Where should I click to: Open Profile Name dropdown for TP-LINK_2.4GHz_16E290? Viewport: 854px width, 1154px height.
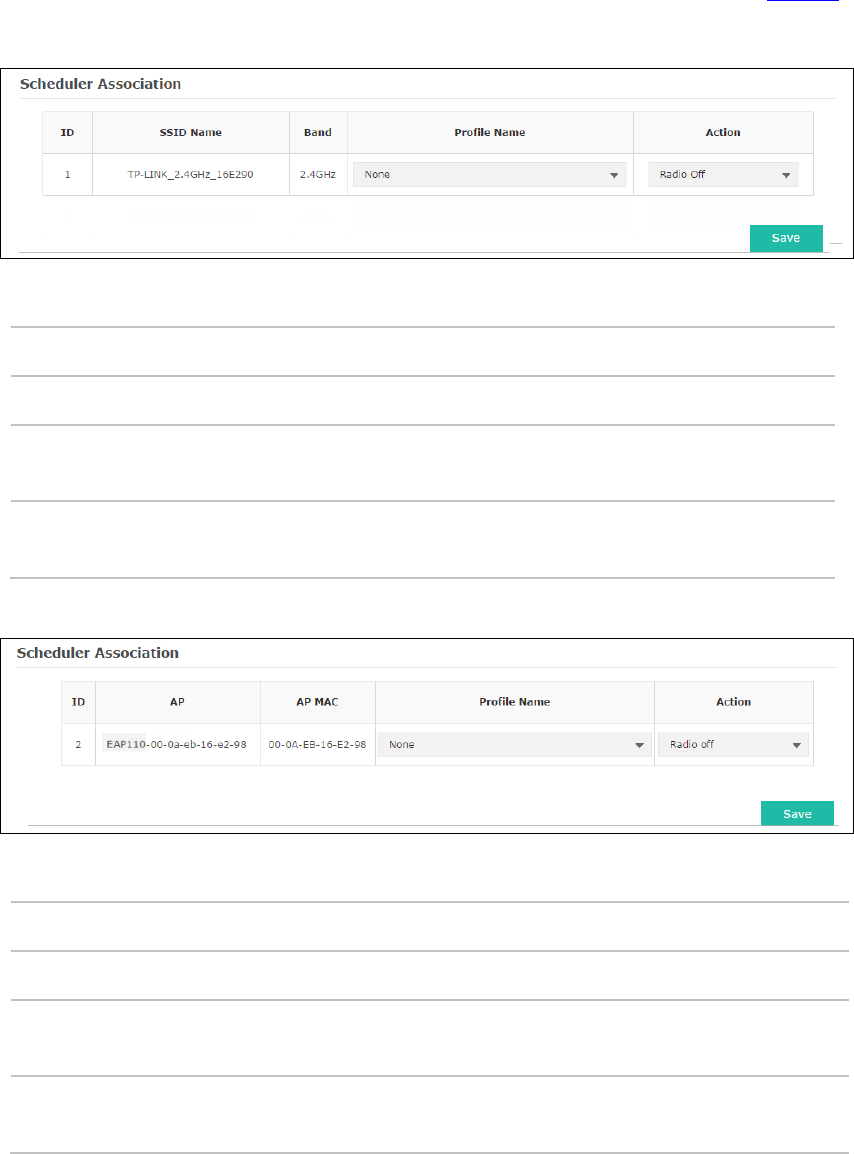[490, 174]
